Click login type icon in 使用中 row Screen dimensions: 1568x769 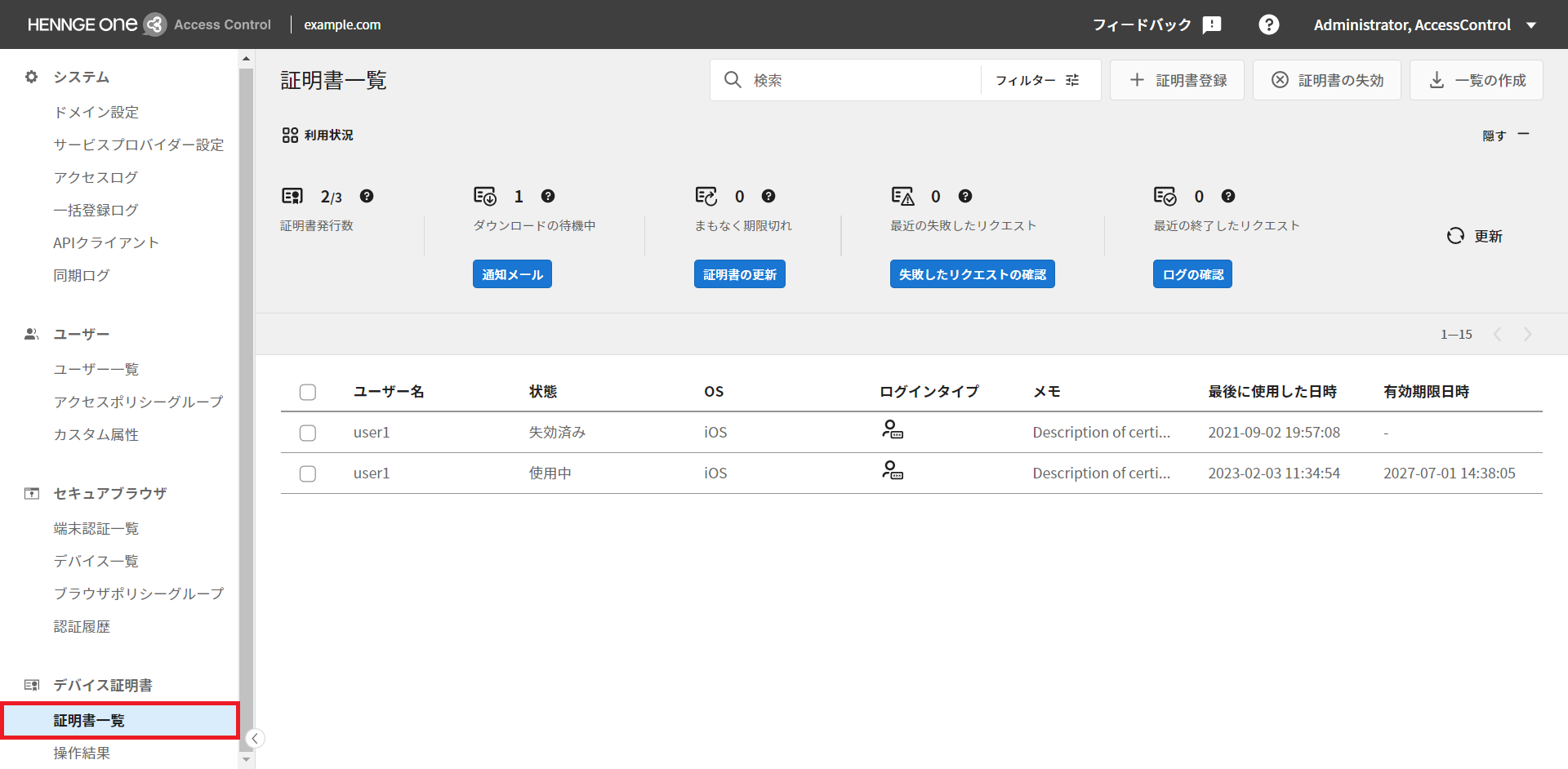pos(893,470)
